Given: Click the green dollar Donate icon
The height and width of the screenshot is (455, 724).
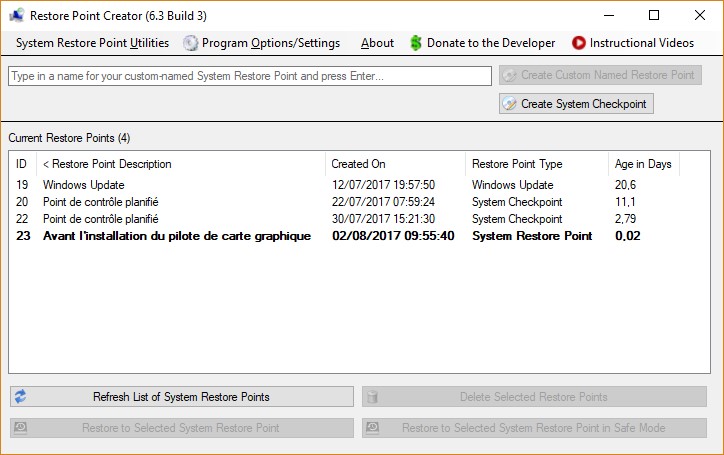Looking at the screenshot, I should tap(416, 43).
